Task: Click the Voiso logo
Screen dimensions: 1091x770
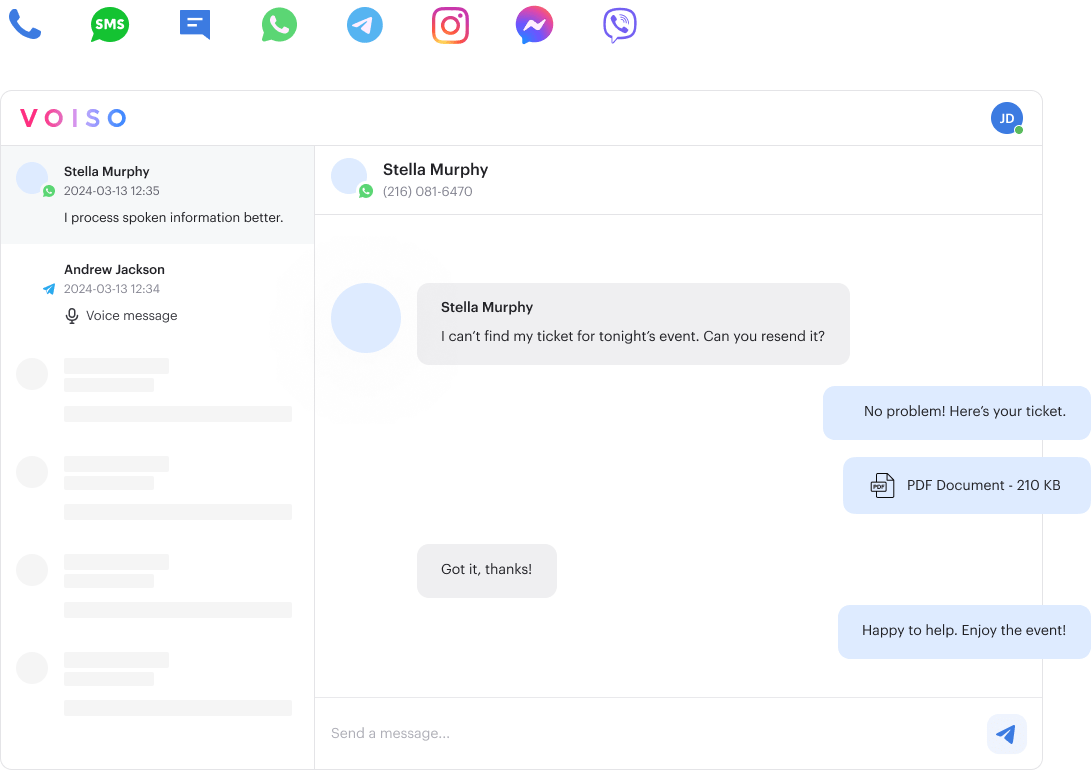Action: (x=73, y=118)
